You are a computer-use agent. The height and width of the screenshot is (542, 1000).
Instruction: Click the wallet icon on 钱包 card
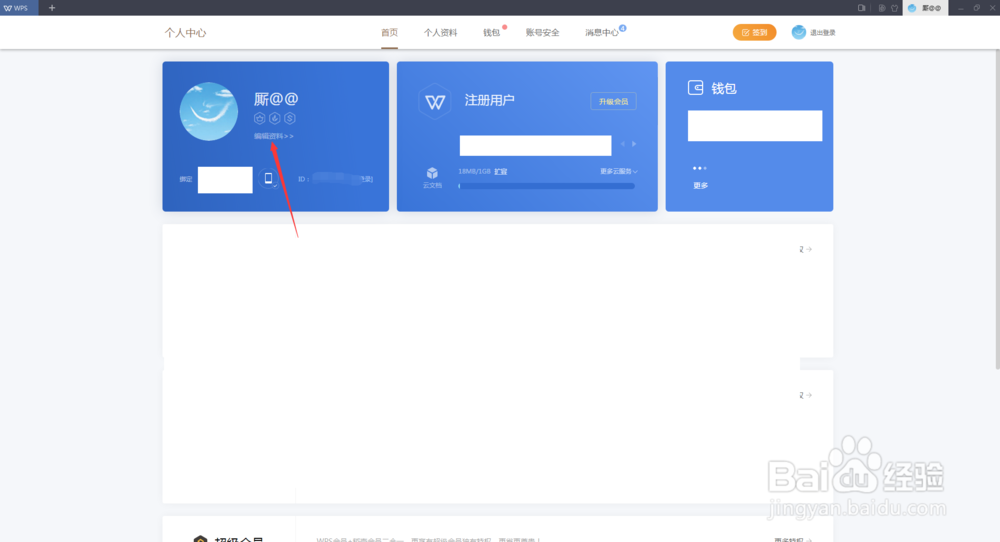695,88
